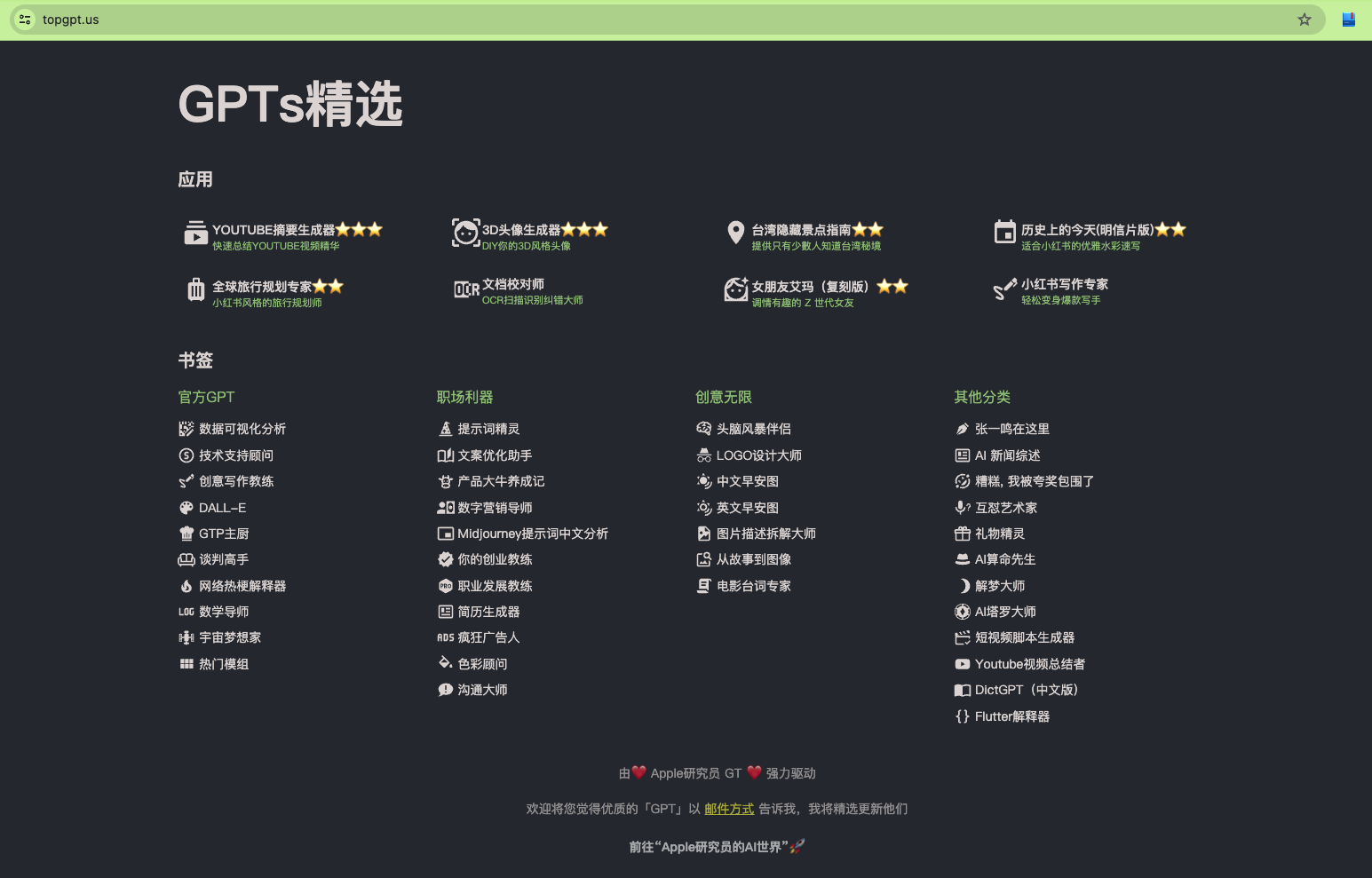Open the 电影台词专家 bookmark
This screenshot has height=878, width=1372.
point(754,586)
